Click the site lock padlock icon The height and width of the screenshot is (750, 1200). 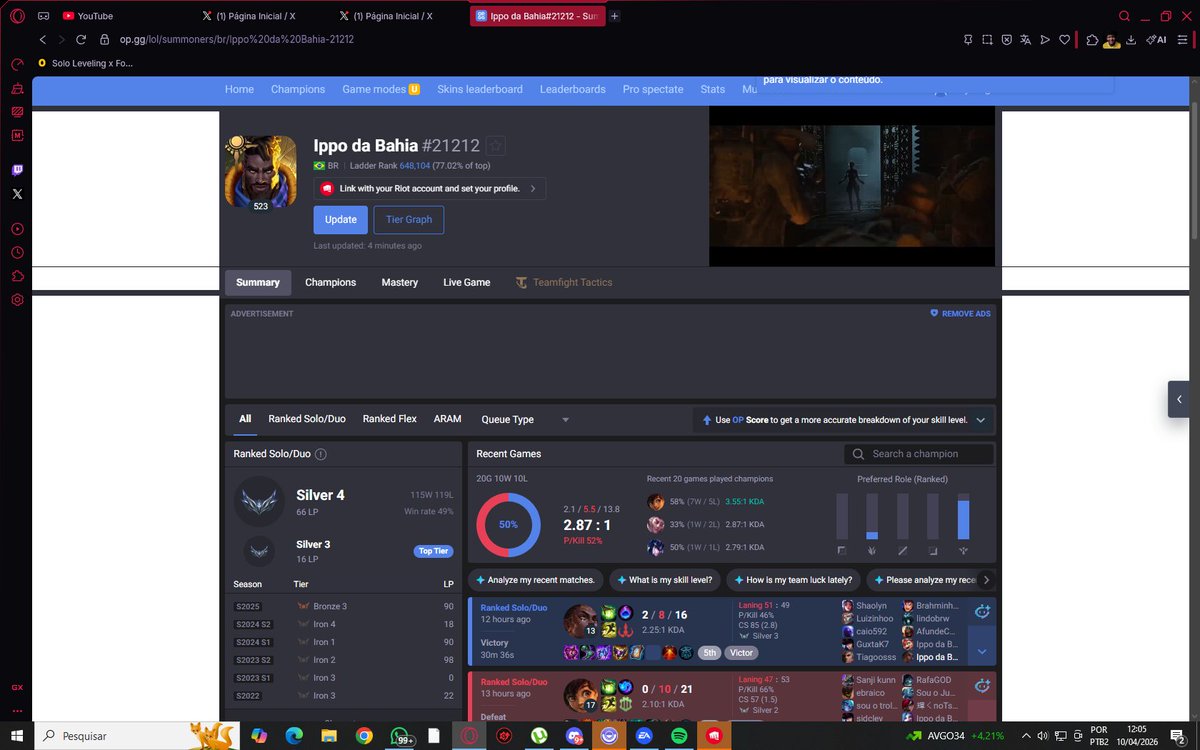105,39
